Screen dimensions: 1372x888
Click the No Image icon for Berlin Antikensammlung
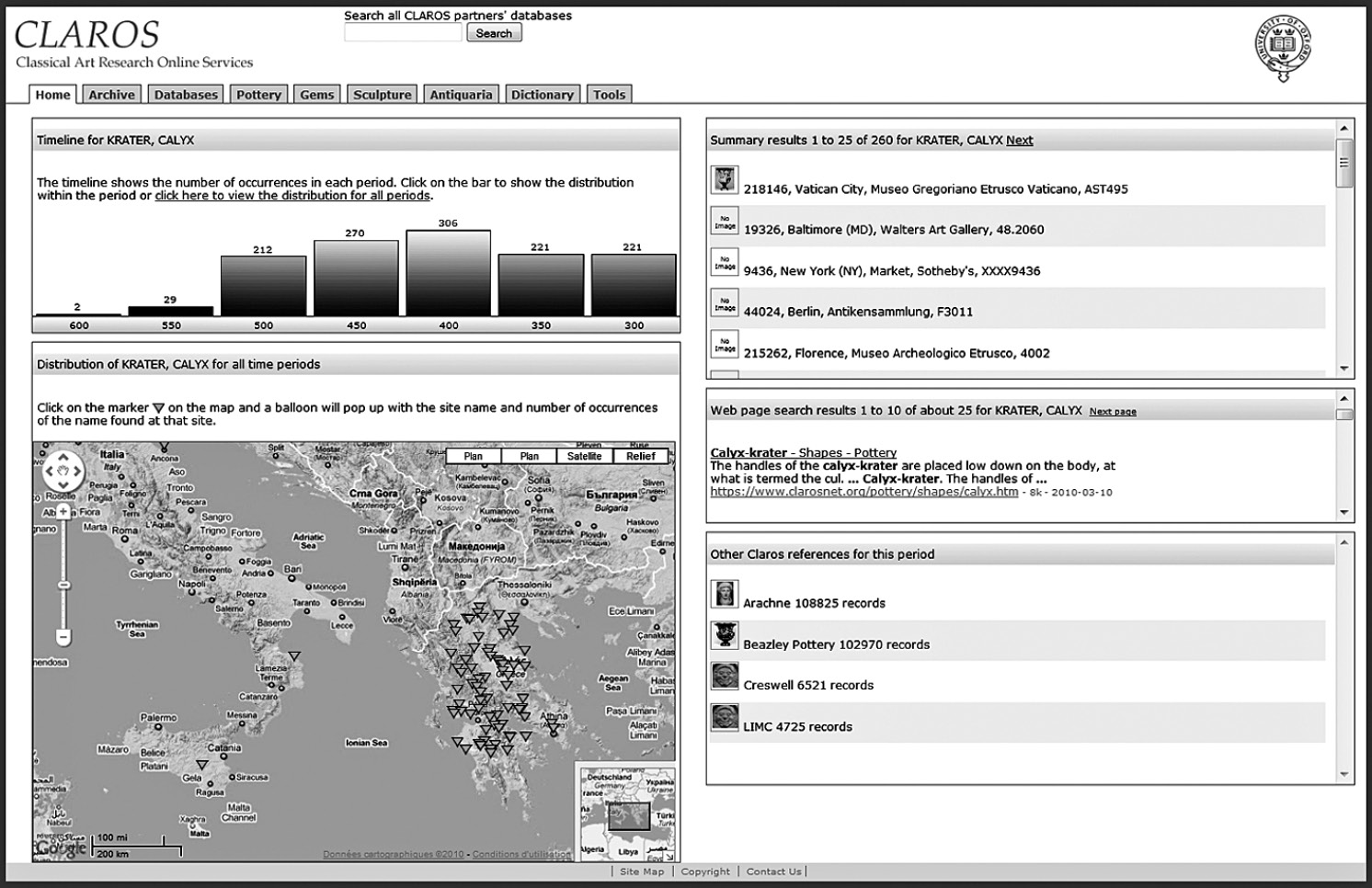click(725, 303)
